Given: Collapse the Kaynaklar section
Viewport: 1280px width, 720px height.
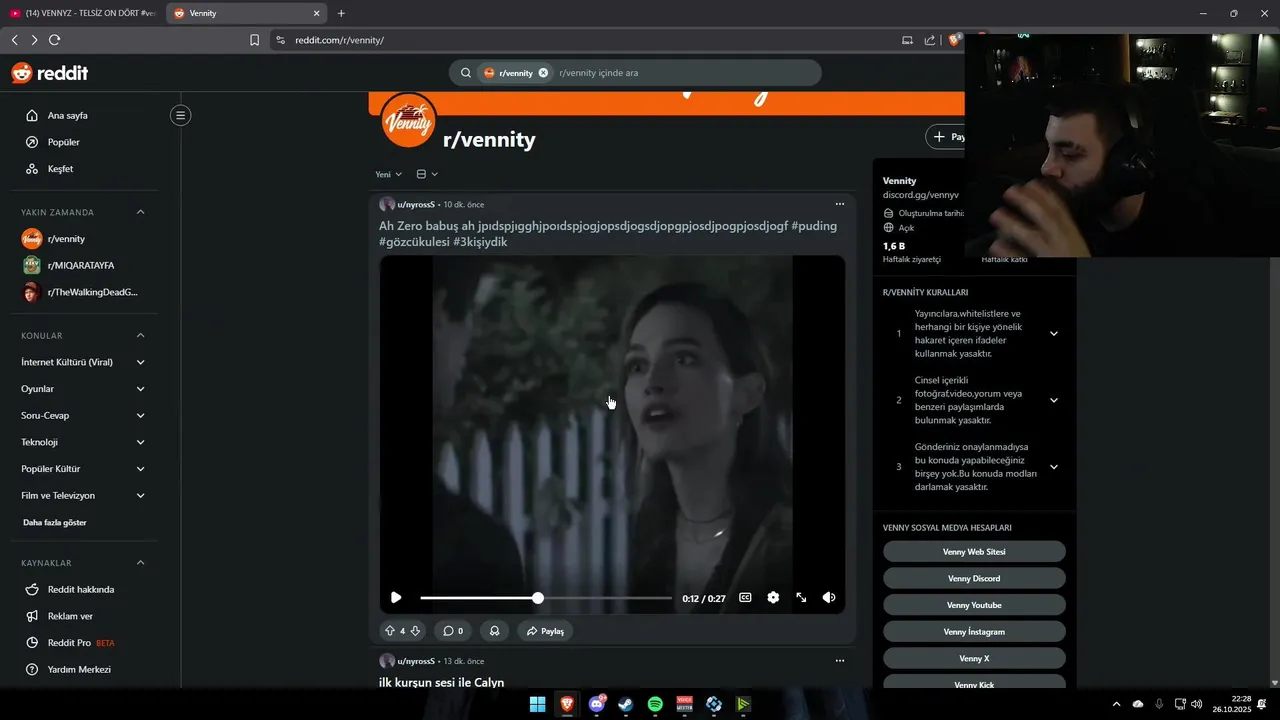Looking at the screenshot, I should [140, 562].
